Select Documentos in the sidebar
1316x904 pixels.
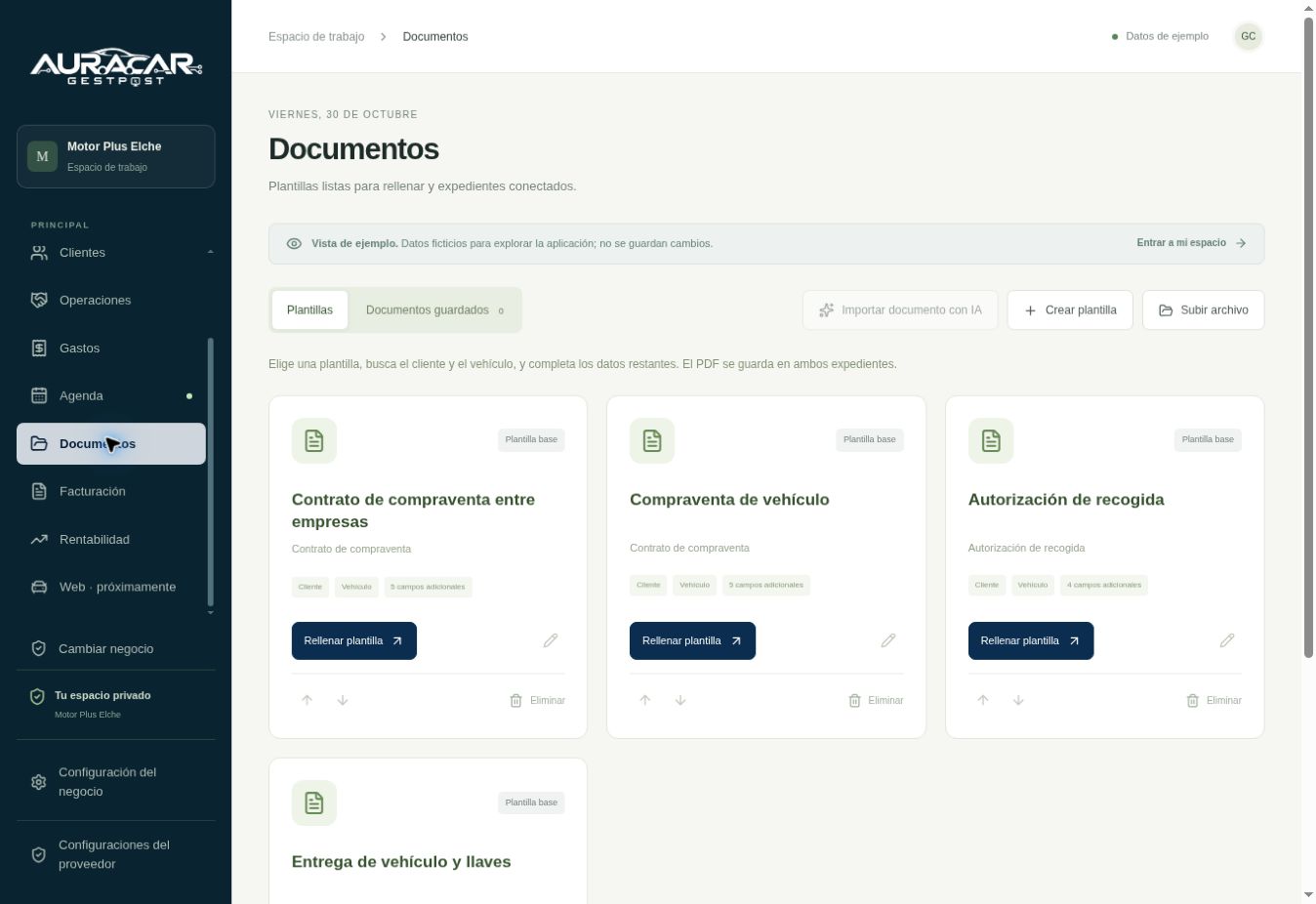(111, 444)
